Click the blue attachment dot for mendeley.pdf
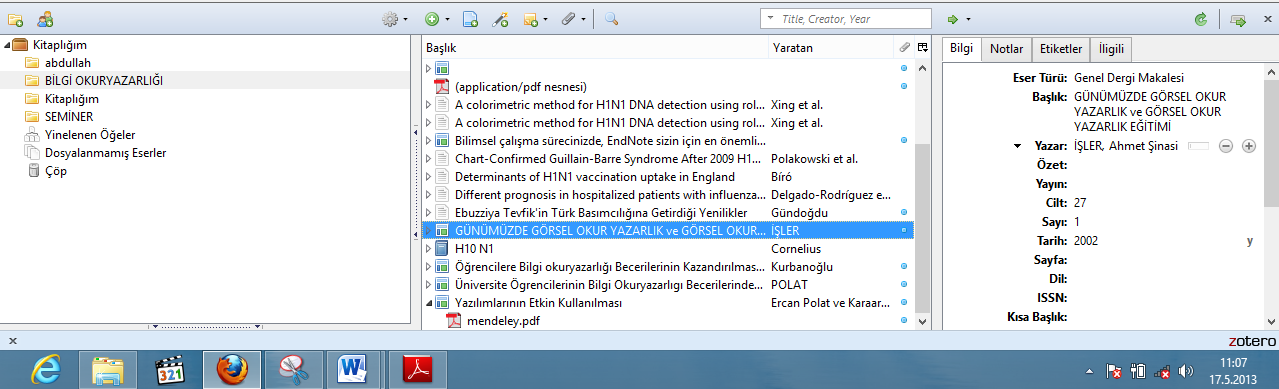 [904, 321]
